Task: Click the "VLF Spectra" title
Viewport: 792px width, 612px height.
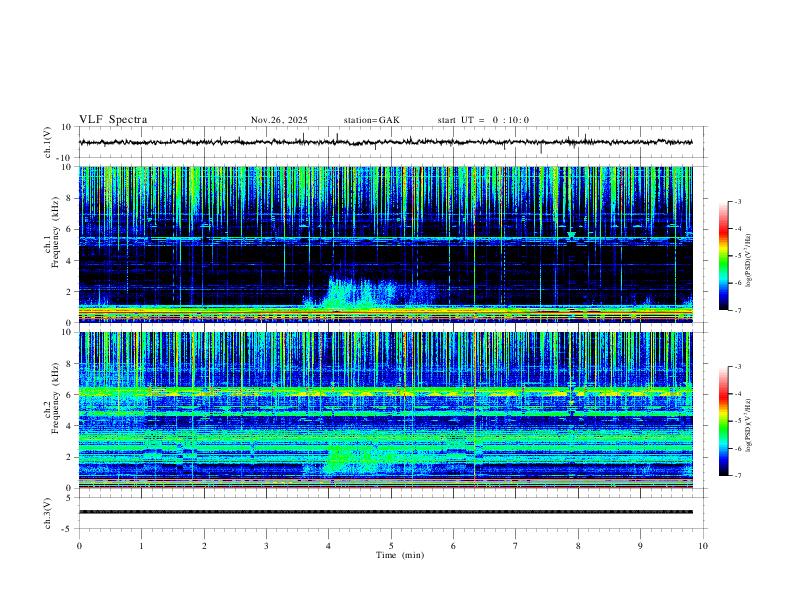Action: pos(113,120)
